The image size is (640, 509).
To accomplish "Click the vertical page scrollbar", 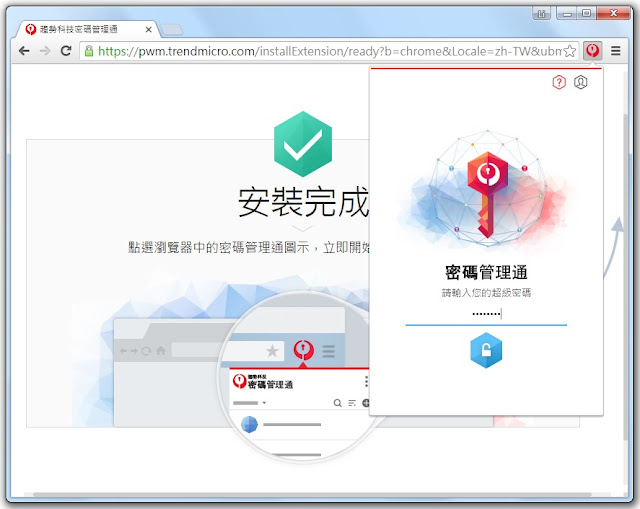I will click(x=626, y=278).
